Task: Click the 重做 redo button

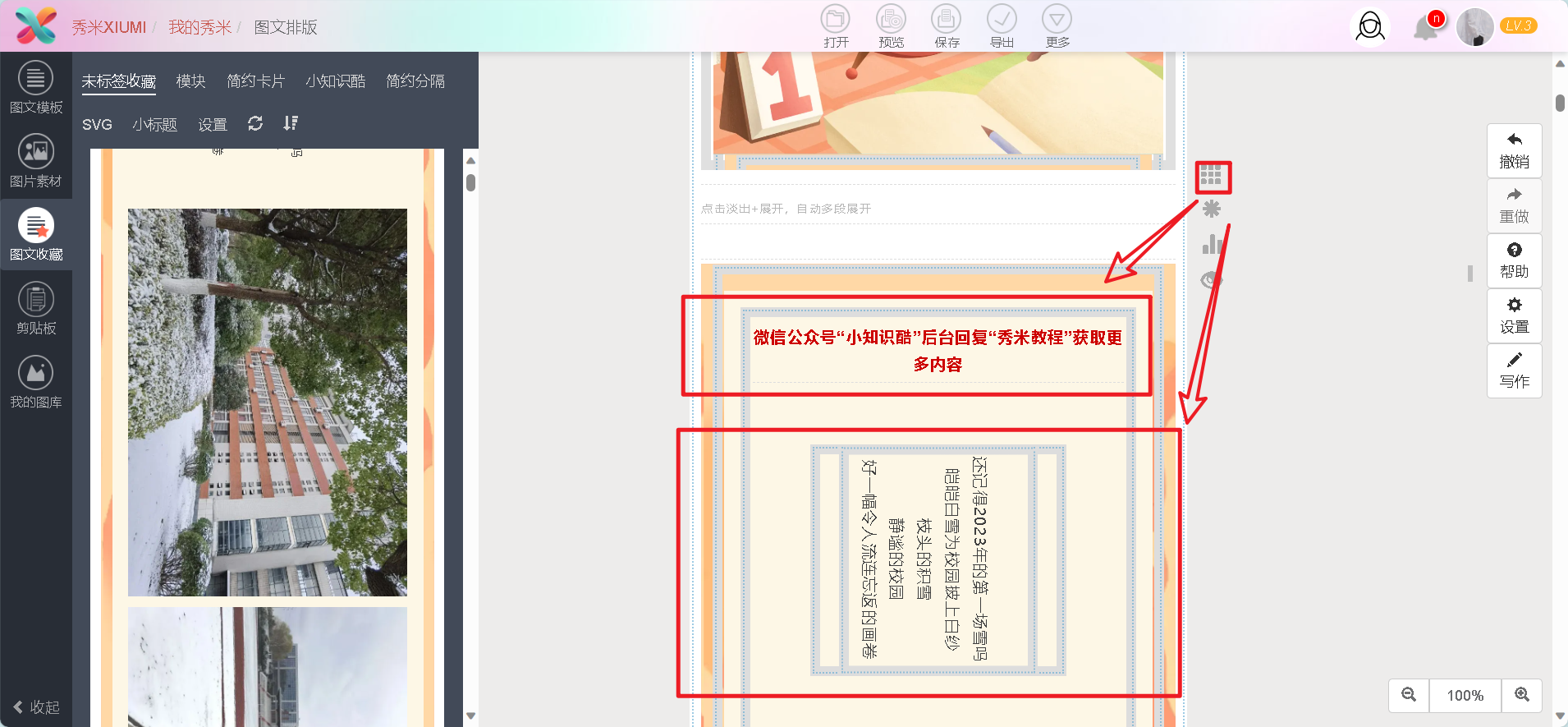Action: [1515, 205]
